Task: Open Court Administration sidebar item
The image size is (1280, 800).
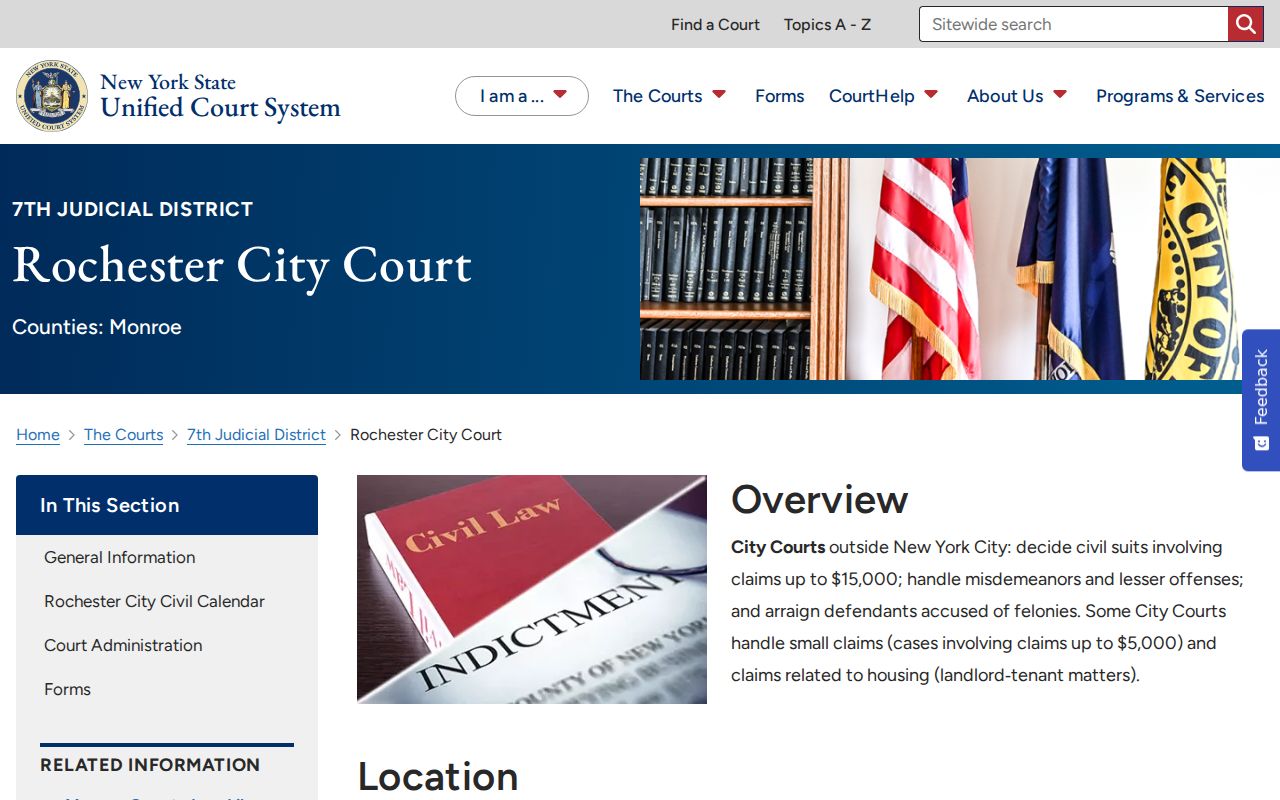Action: click(x=123, y=645)
